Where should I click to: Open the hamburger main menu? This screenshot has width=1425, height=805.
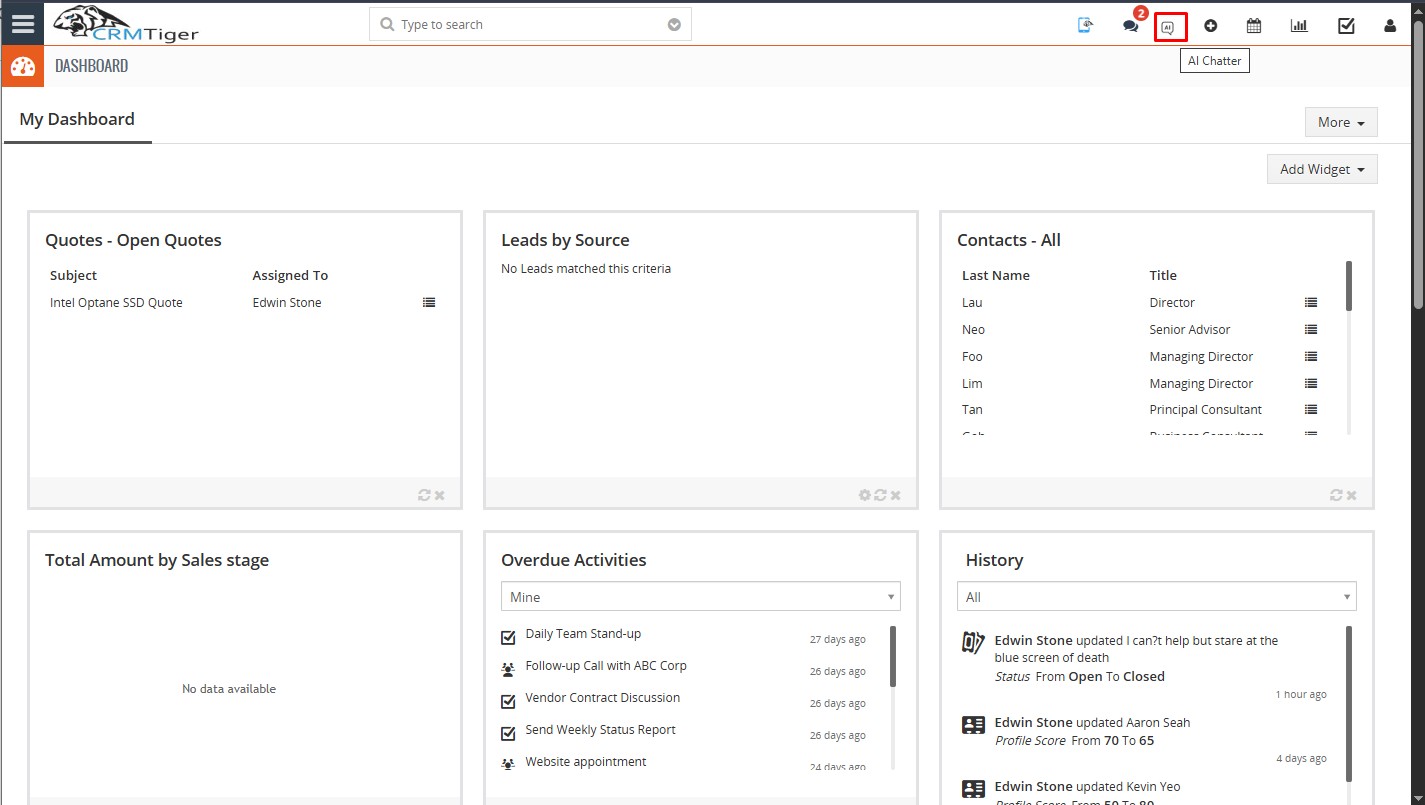tap(22, 23)
